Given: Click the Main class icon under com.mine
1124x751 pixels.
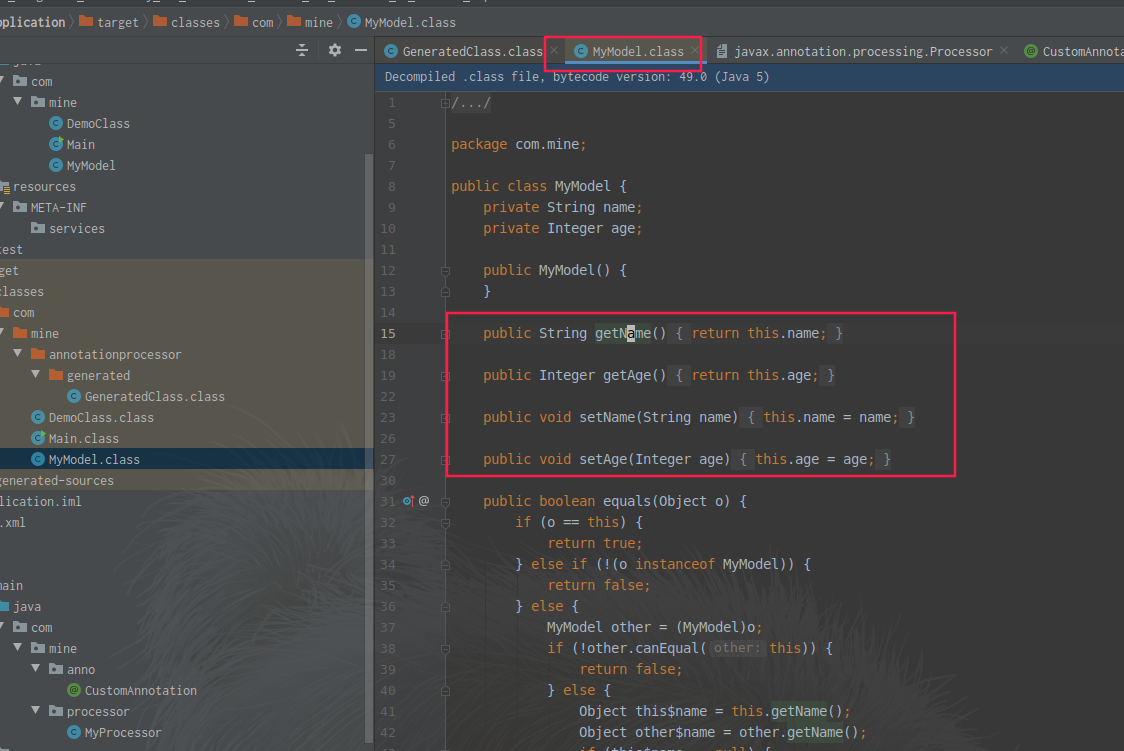Looking at the screenshot, I should click(57, 144).
